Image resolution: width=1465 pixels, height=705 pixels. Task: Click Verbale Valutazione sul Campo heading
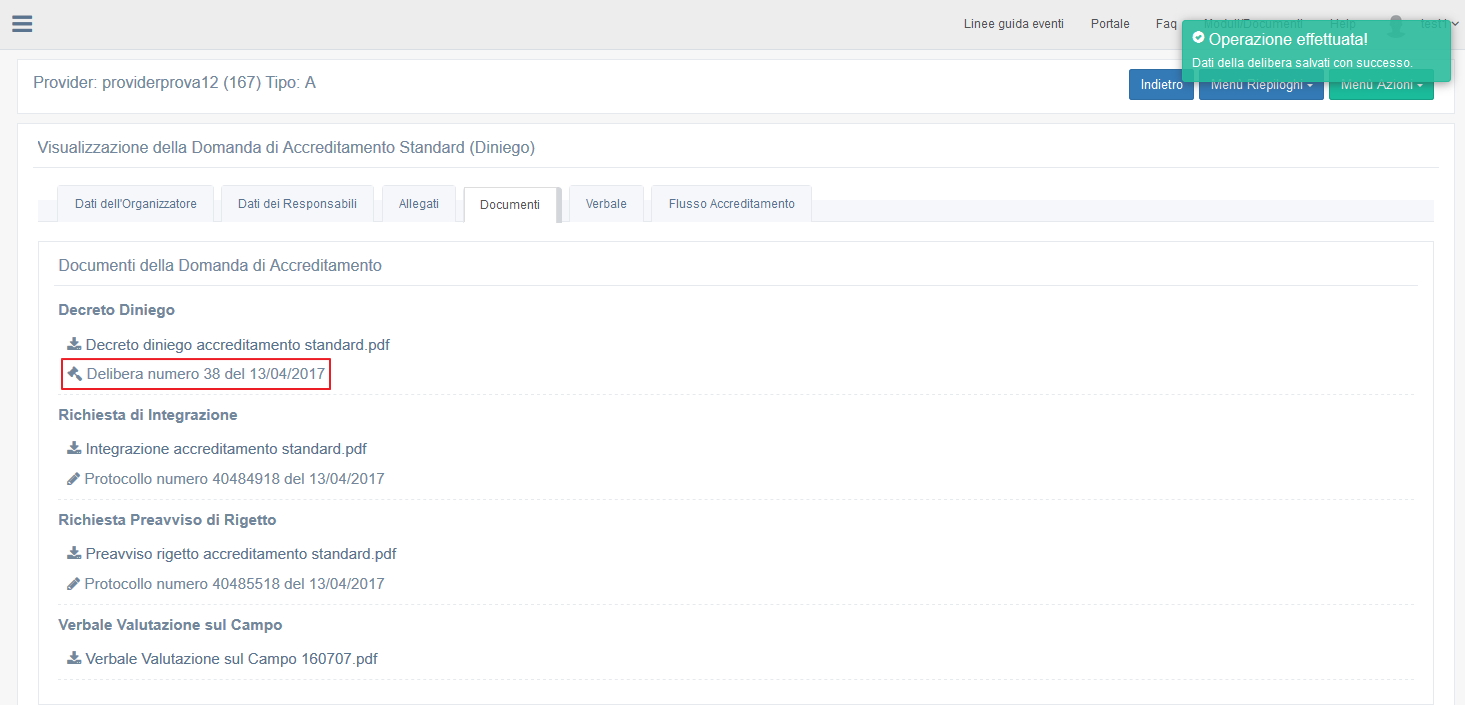pos(170,625)
